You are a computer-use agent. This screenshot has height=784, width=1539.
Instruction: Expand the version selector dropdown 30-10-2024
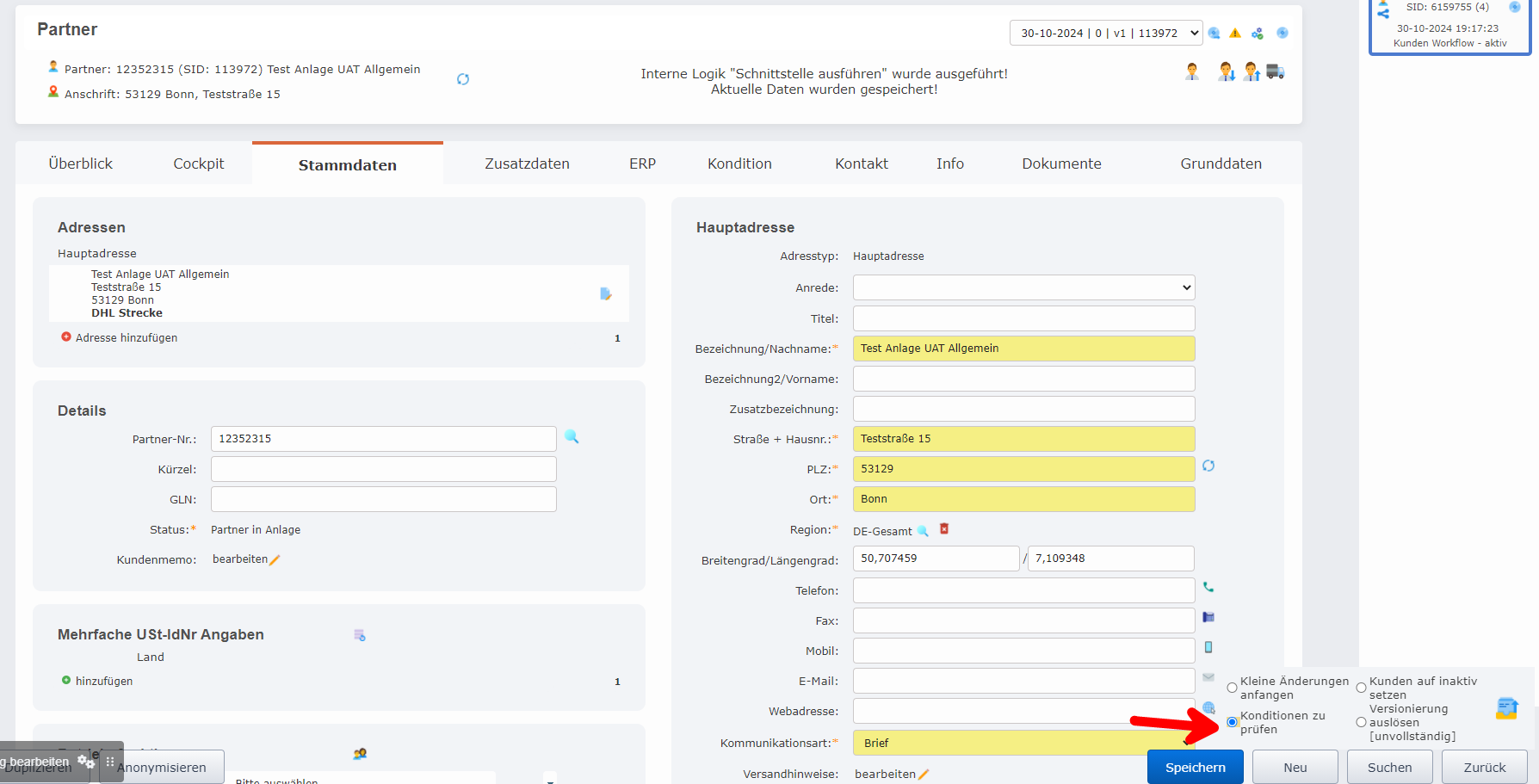pyautogui.click(x=1105, y=34)
